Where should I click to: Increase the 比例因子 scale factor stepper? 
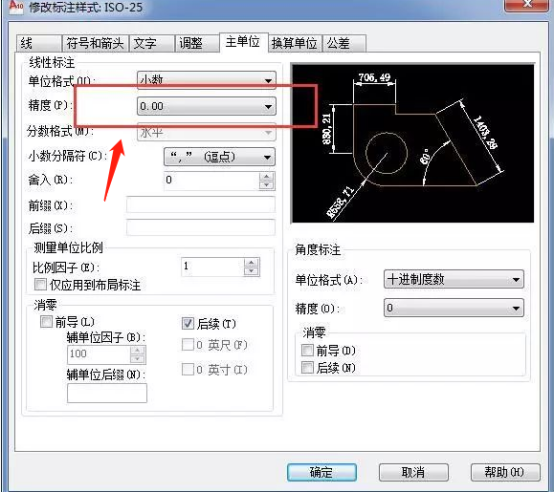click(251, 262)
